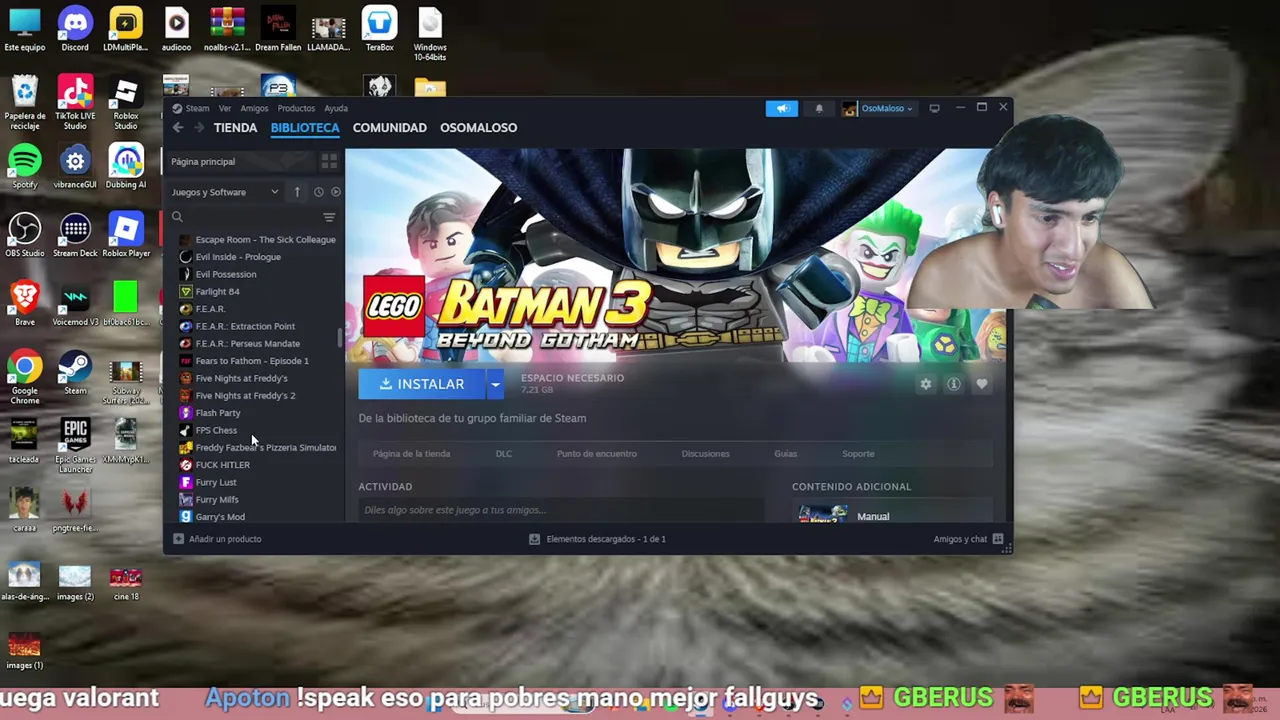The image size is (1280, 720).
Task: Expand the Juegos y Software filter dropdown
Action: 225,192
